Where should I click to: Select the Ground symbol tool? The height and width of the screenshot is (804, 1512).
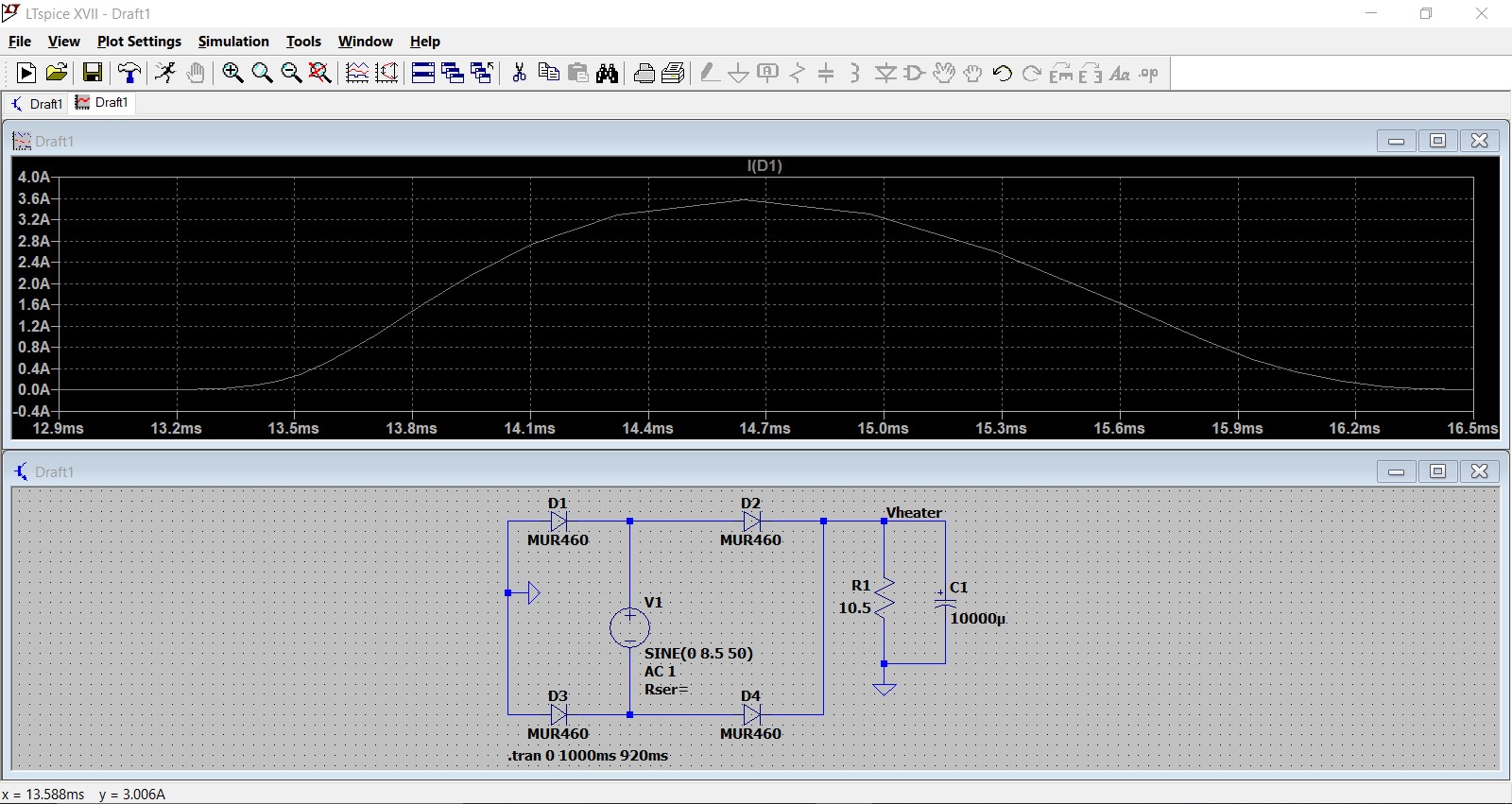click(x=739, y=73)
